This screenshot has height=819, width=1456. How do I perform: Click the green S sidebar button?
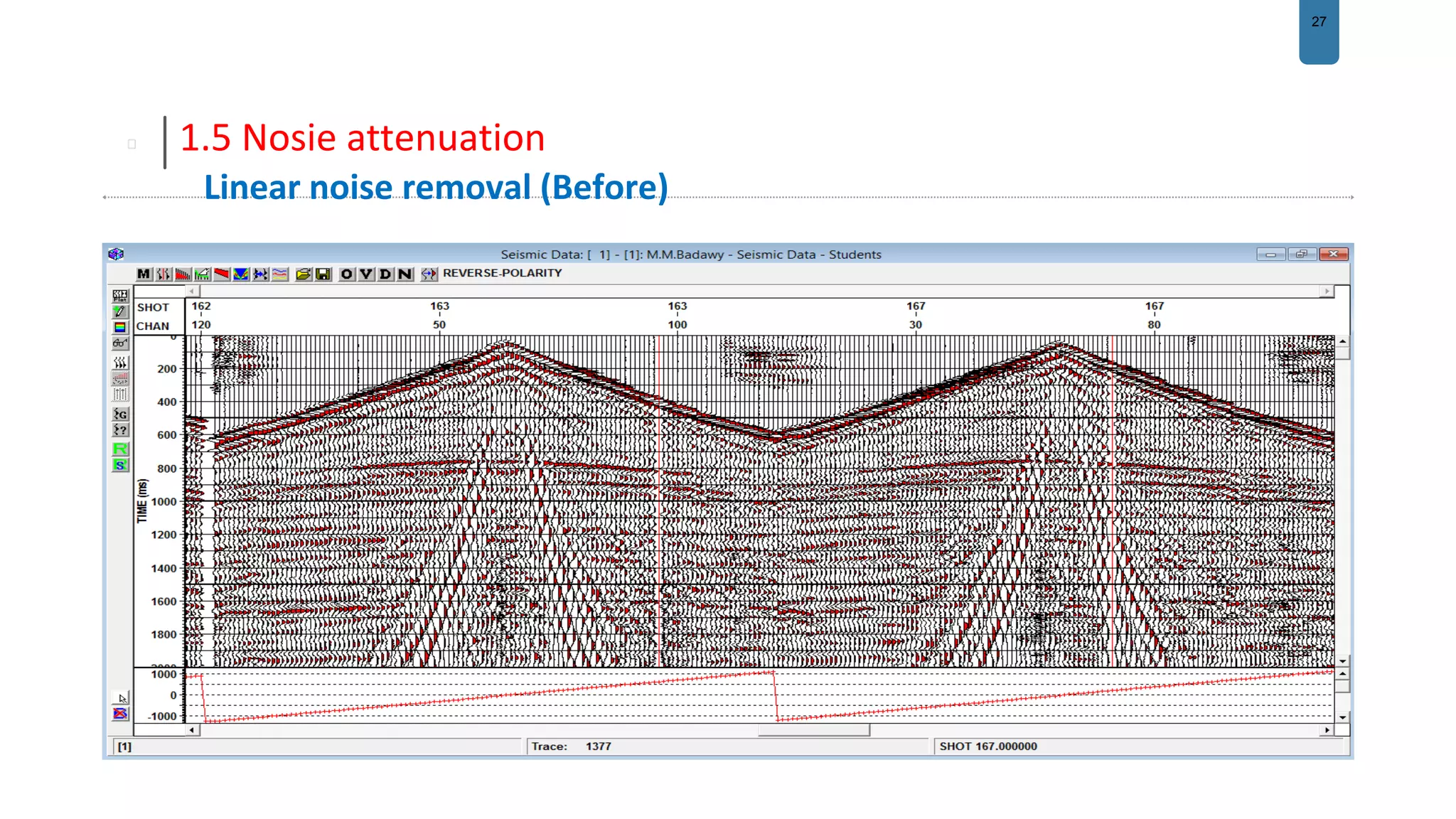click(120, 465)
